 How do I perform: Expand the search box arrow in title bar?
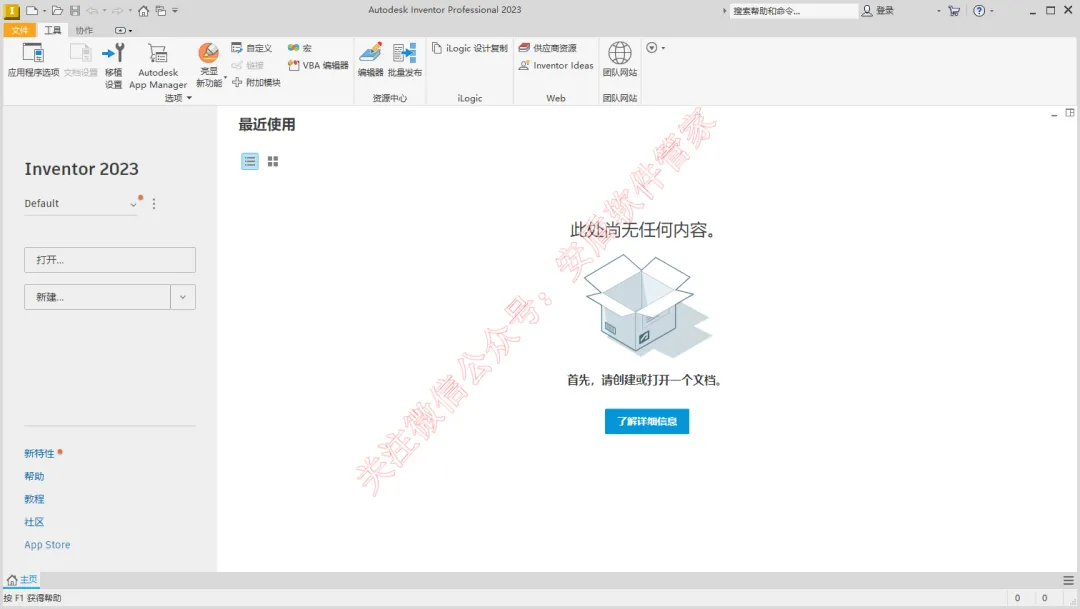725,11
